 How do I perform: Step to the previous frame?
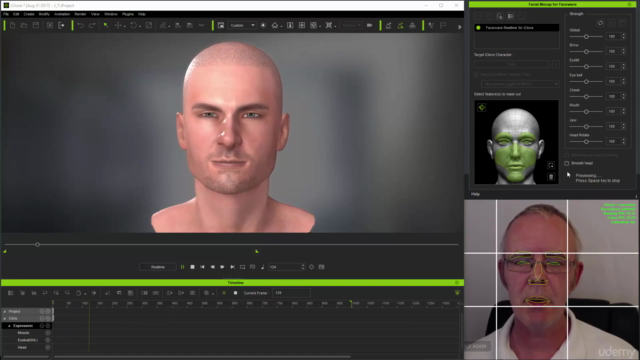[213, 267]
